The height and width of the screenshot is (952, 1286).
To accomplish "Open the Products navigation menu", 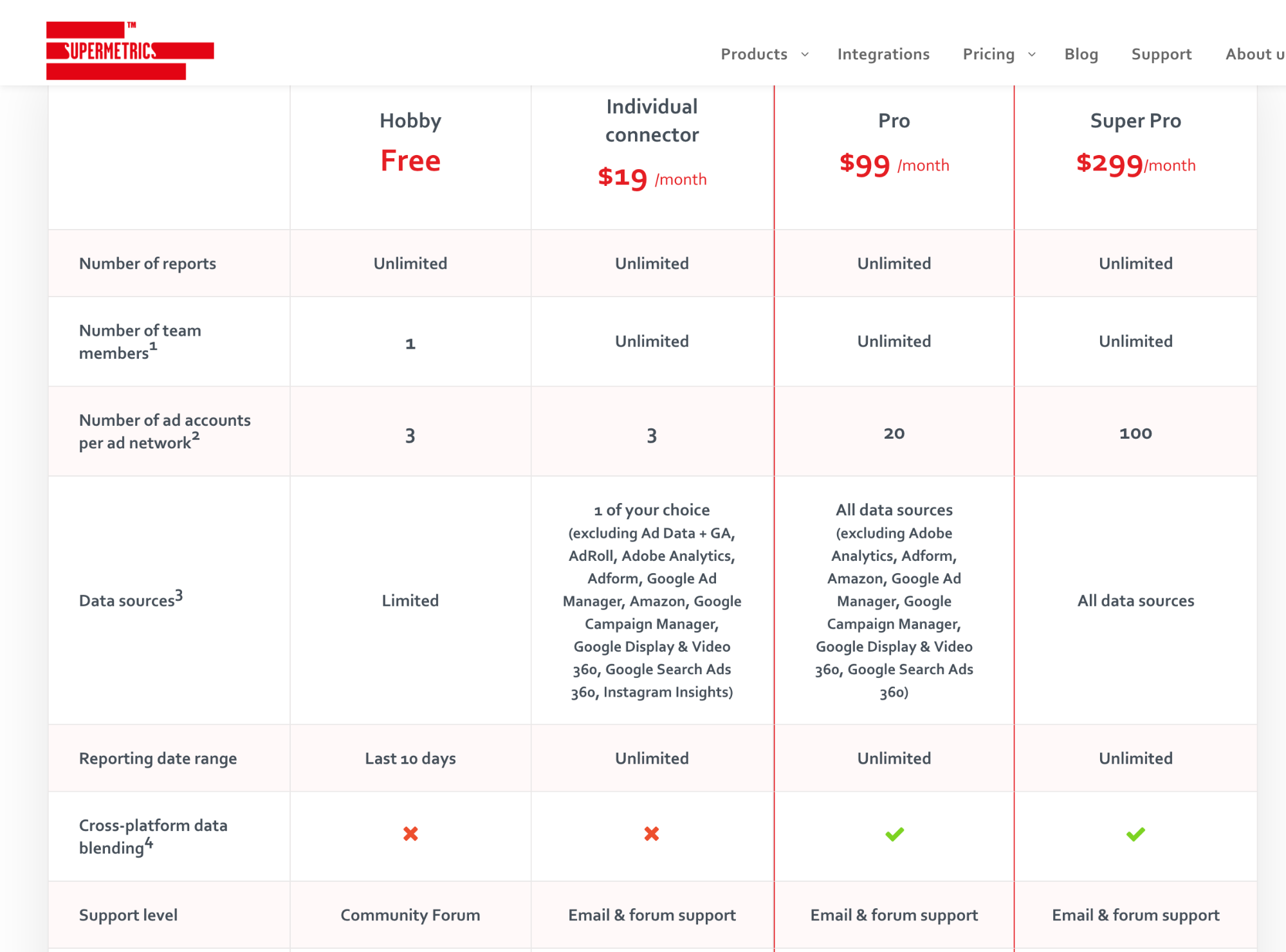I will [x=754, y=54].
